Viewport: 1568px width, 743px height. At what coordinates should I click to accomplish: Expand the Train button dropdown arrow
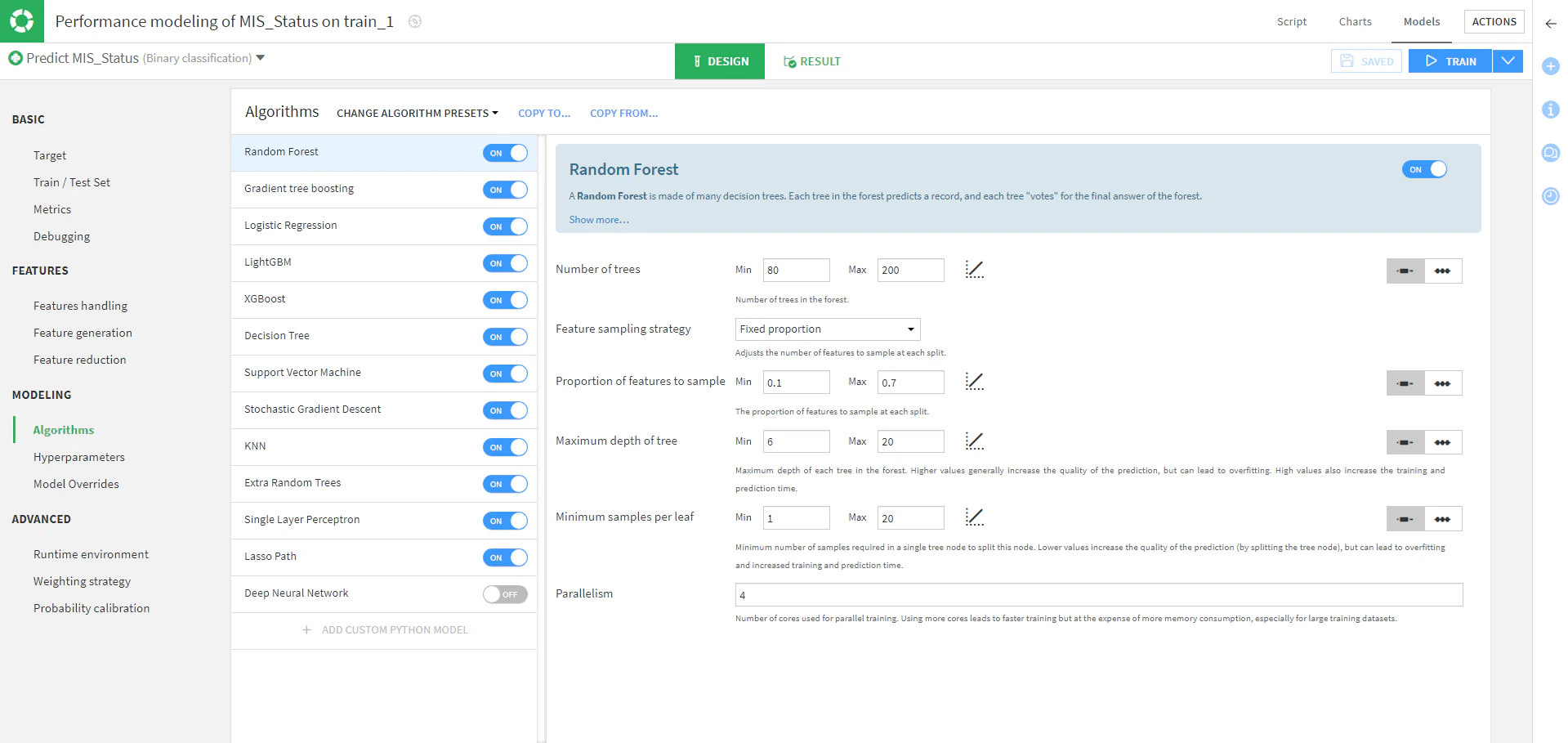pyautogui.click(x=1508, y=61)
